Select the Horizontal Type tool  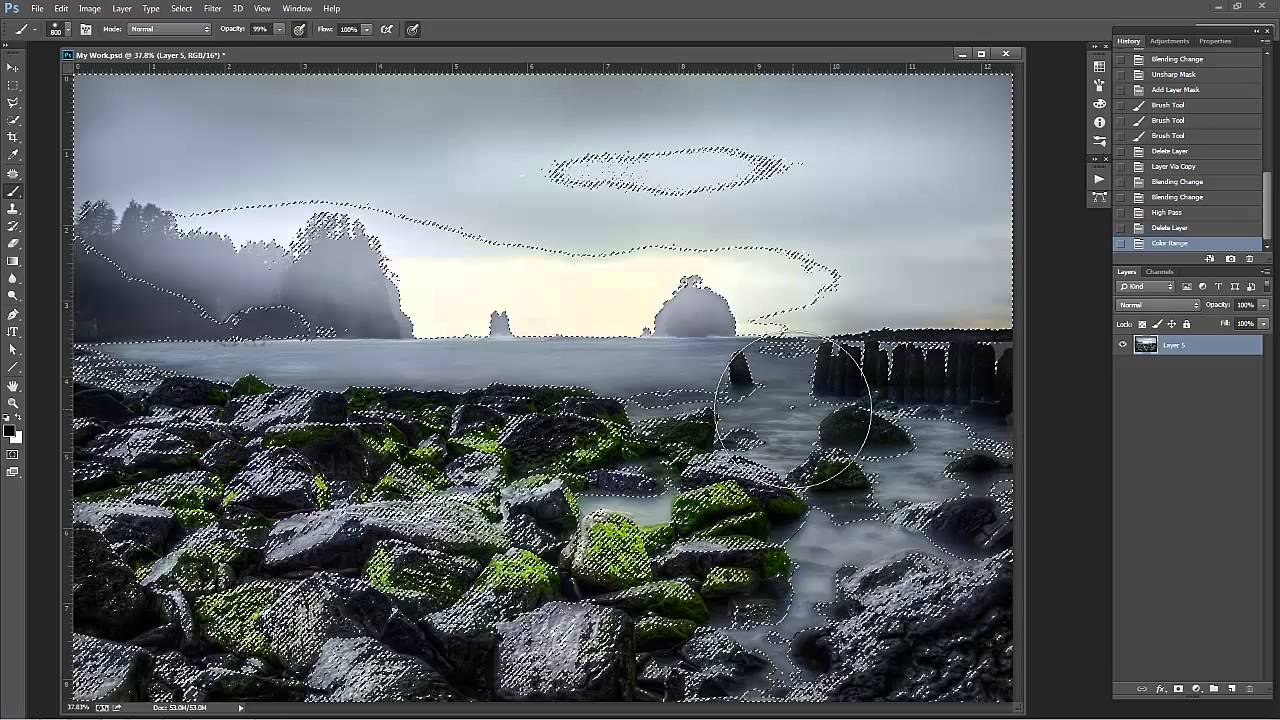[13, 331]
